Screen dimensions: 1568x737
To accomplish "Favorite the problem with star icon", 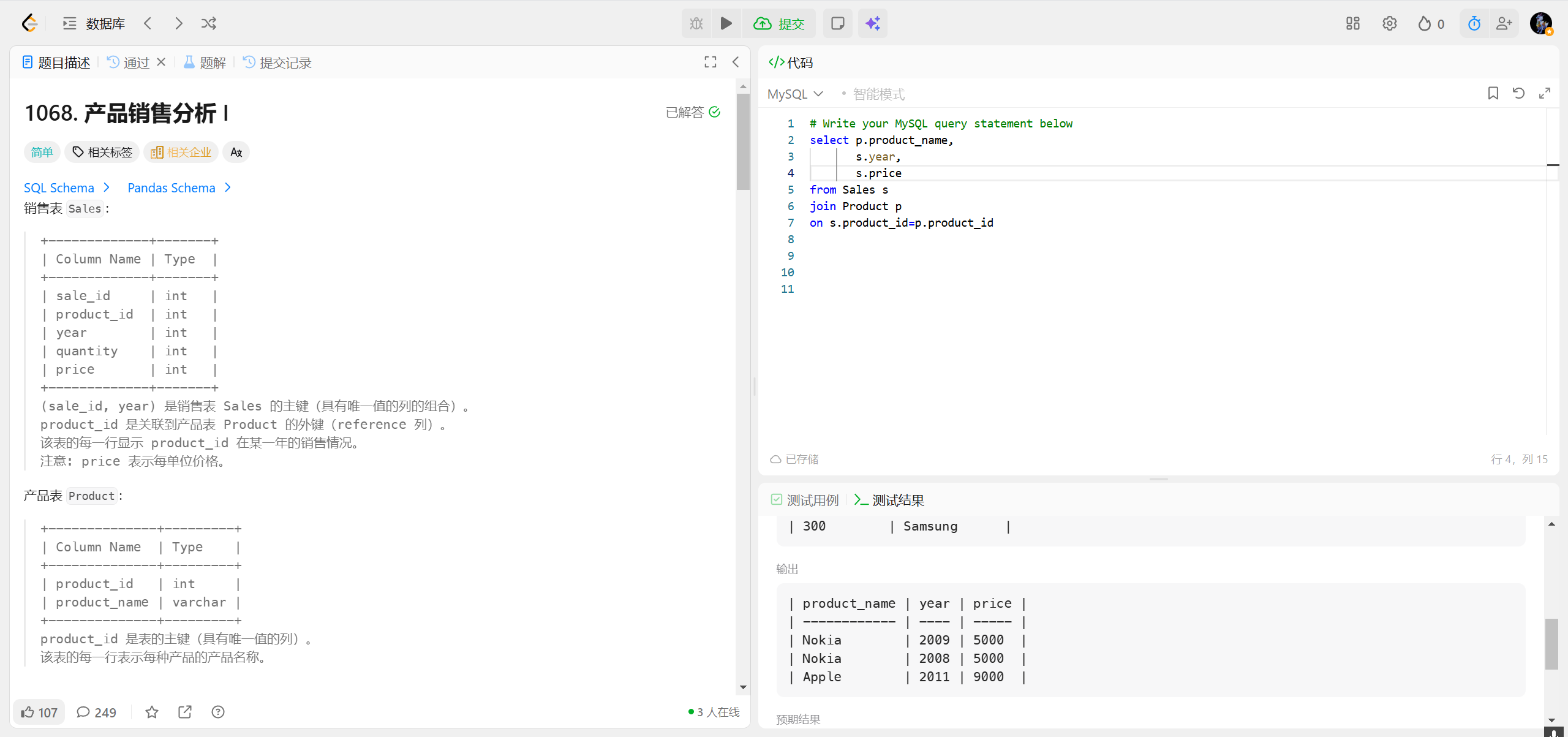I will point(152,712).
